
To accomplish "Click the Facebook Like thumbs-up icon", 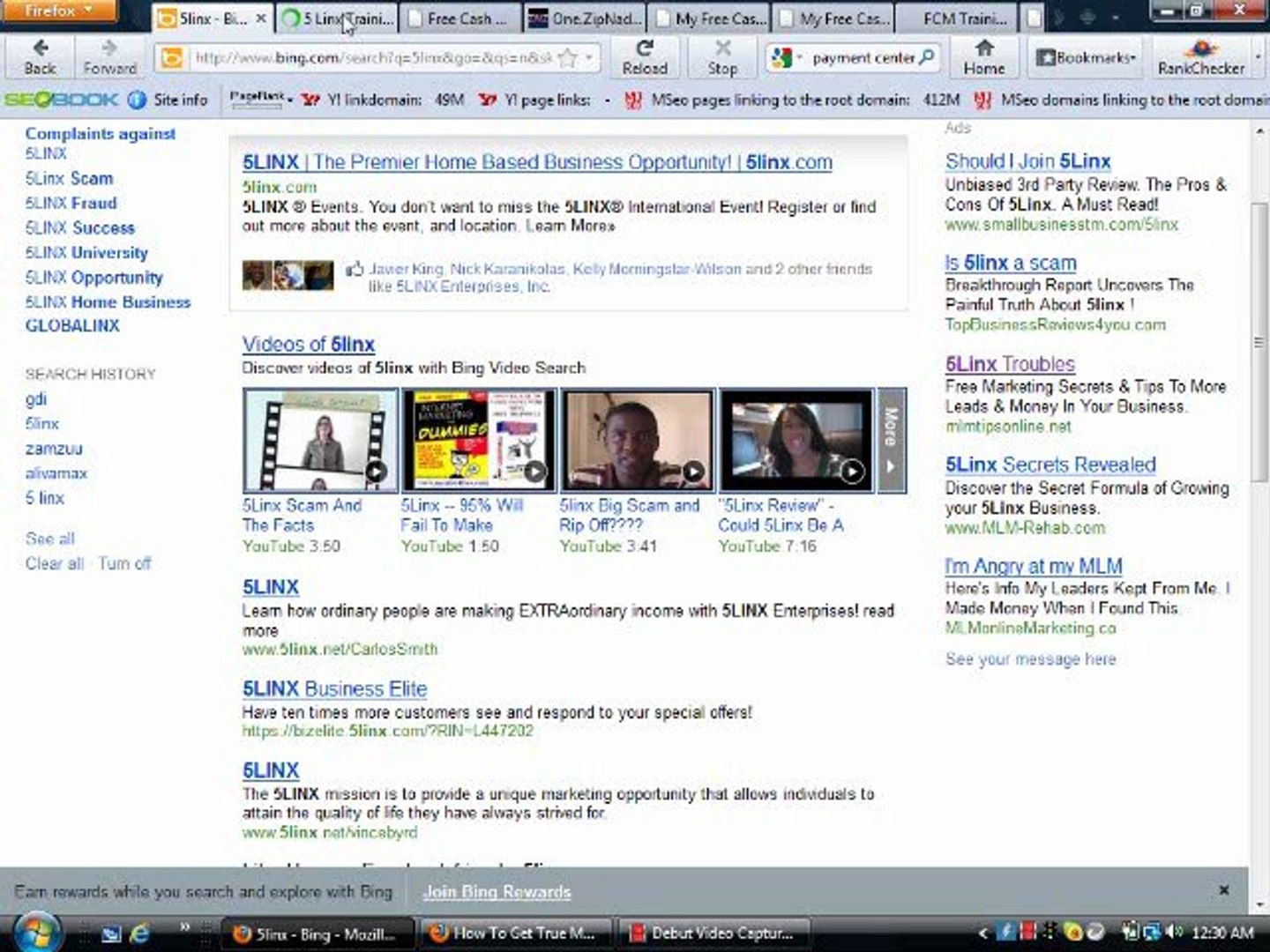I will coord(355,269).
